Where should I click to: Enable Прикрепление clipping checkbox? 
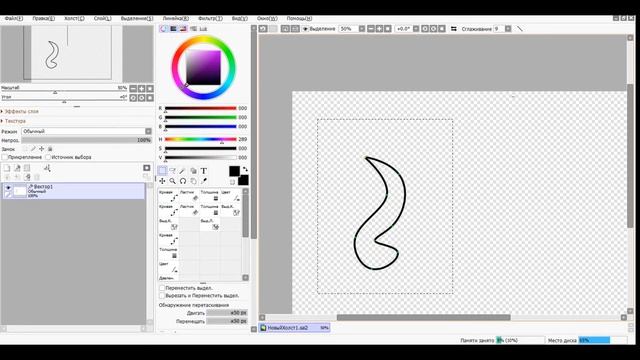point(4,157)
